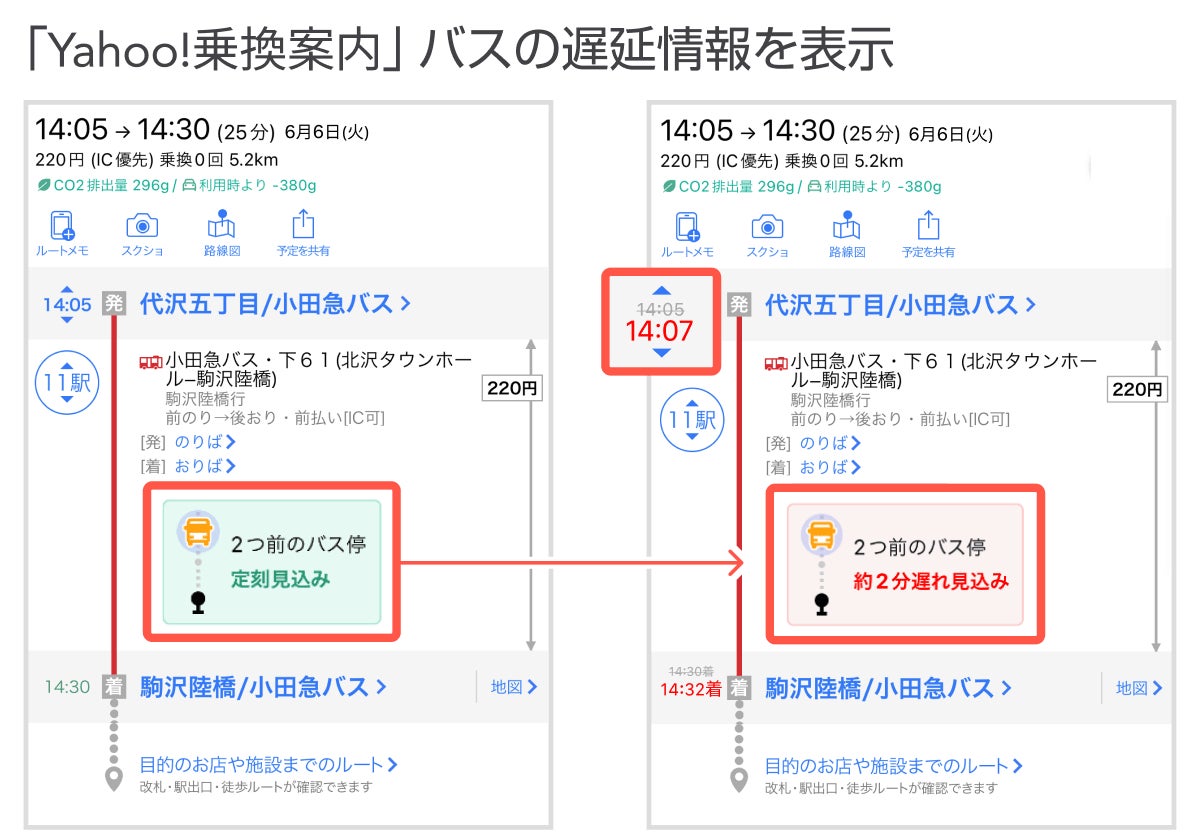Tap スクショ camera icon in left screen
The width and height of the screenshot is (1200, 835).
[x=141, y=226]
